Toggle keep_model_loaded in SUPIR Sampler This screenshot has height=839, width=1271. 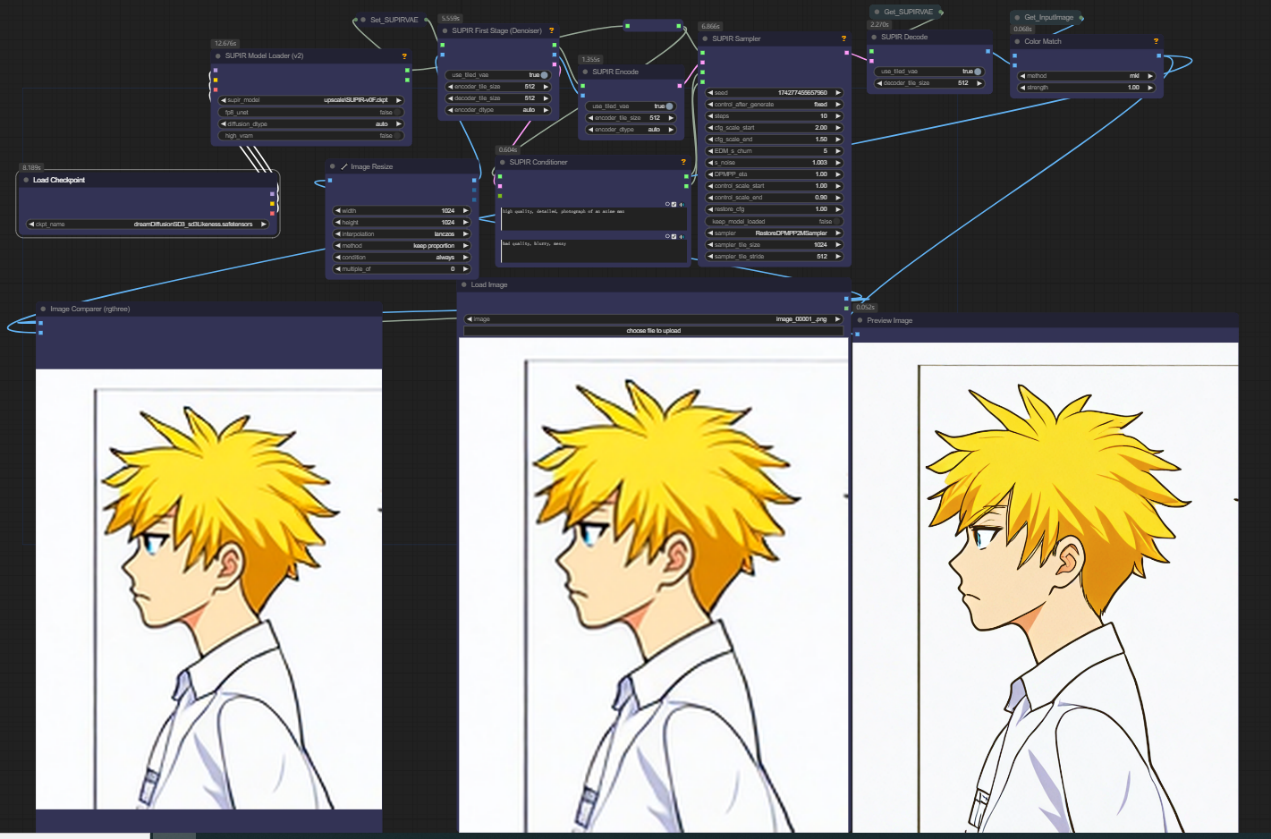pos(774,221)
